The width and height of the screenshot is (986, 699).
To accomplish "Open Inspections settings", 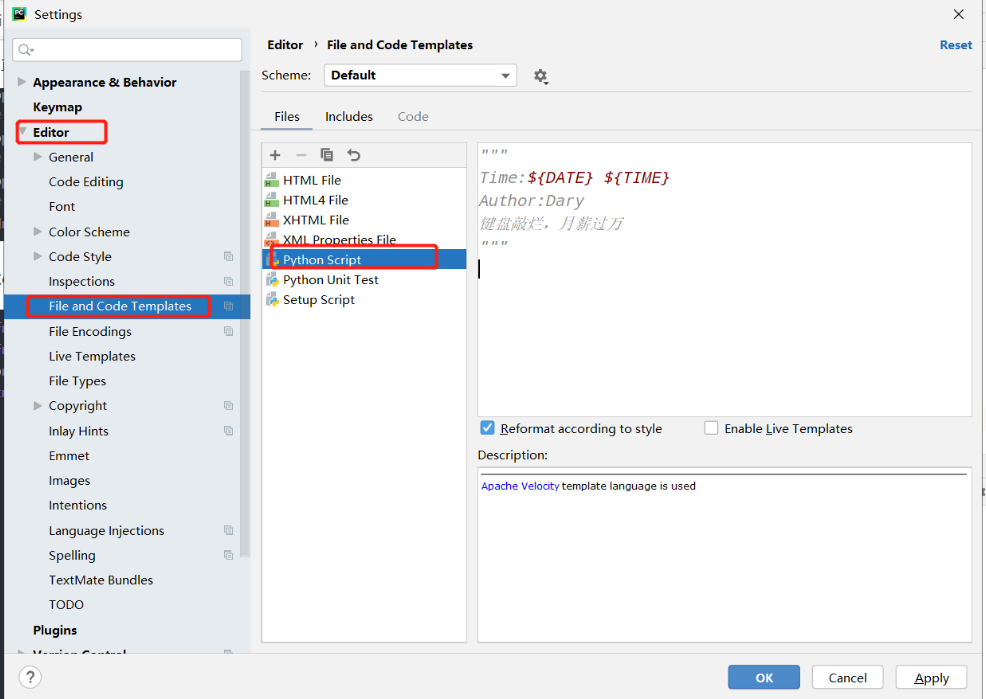I will tap(82, 282).
